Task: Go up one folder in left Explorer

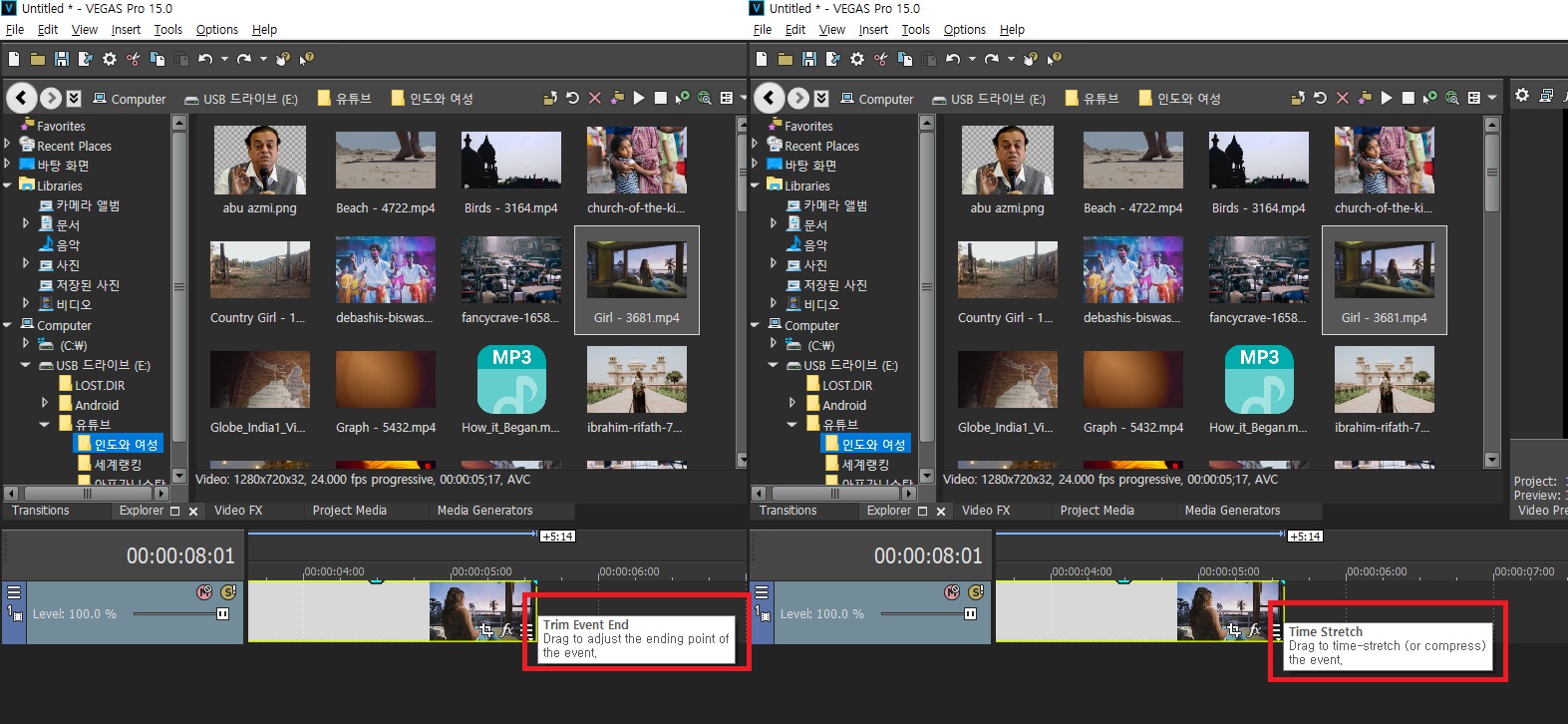Action: click(549, 98)
